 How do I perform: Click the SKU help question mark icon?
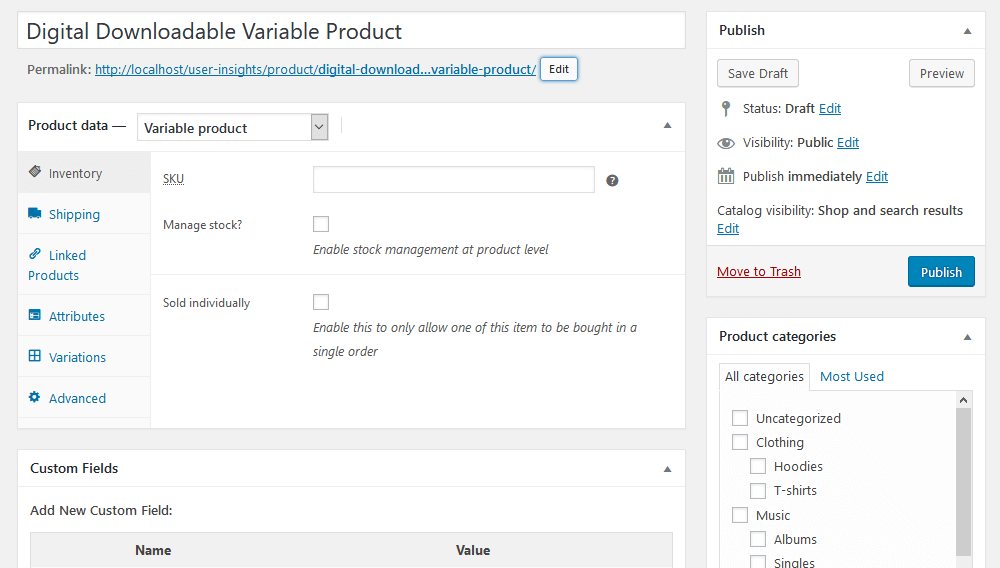click(x=612, y=181)
